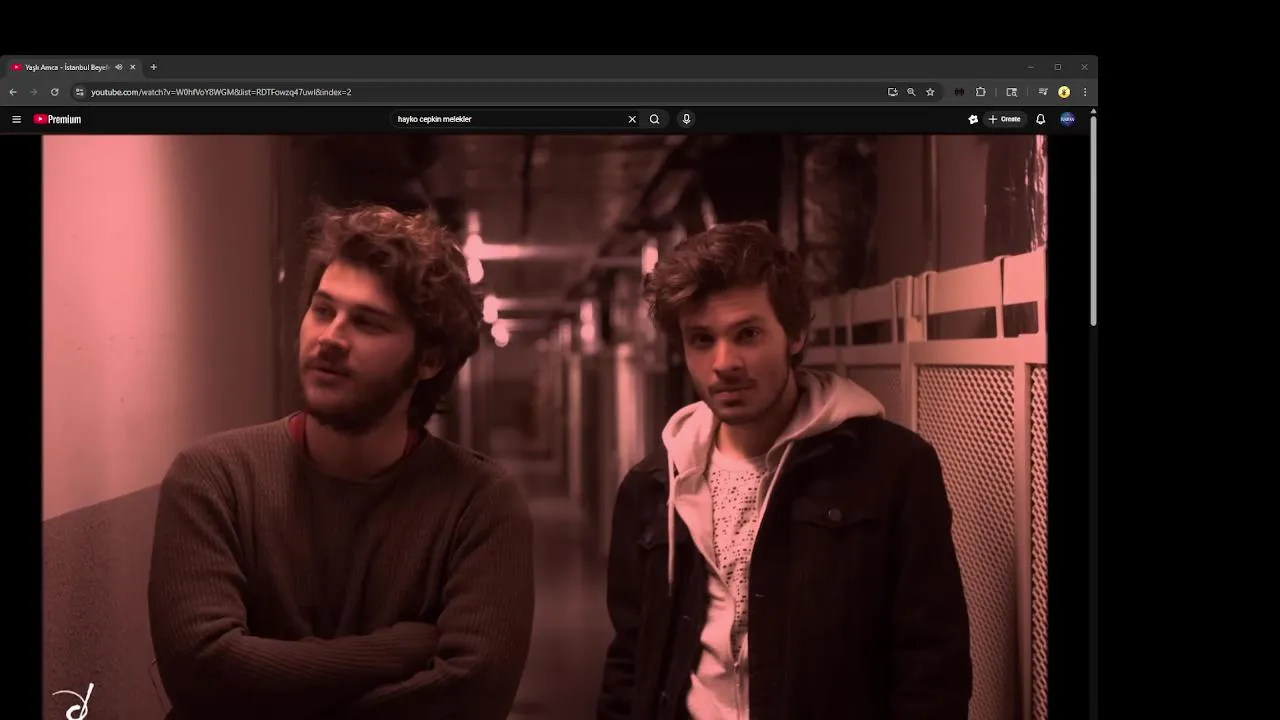Maximize the Chrome window
Viewport: 1280px width, 720px height.
tap(1058, 67)
